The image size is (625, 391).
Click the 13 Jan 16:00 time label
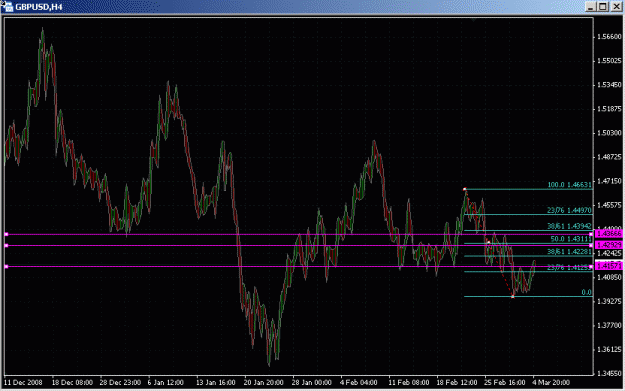point(216,383)
